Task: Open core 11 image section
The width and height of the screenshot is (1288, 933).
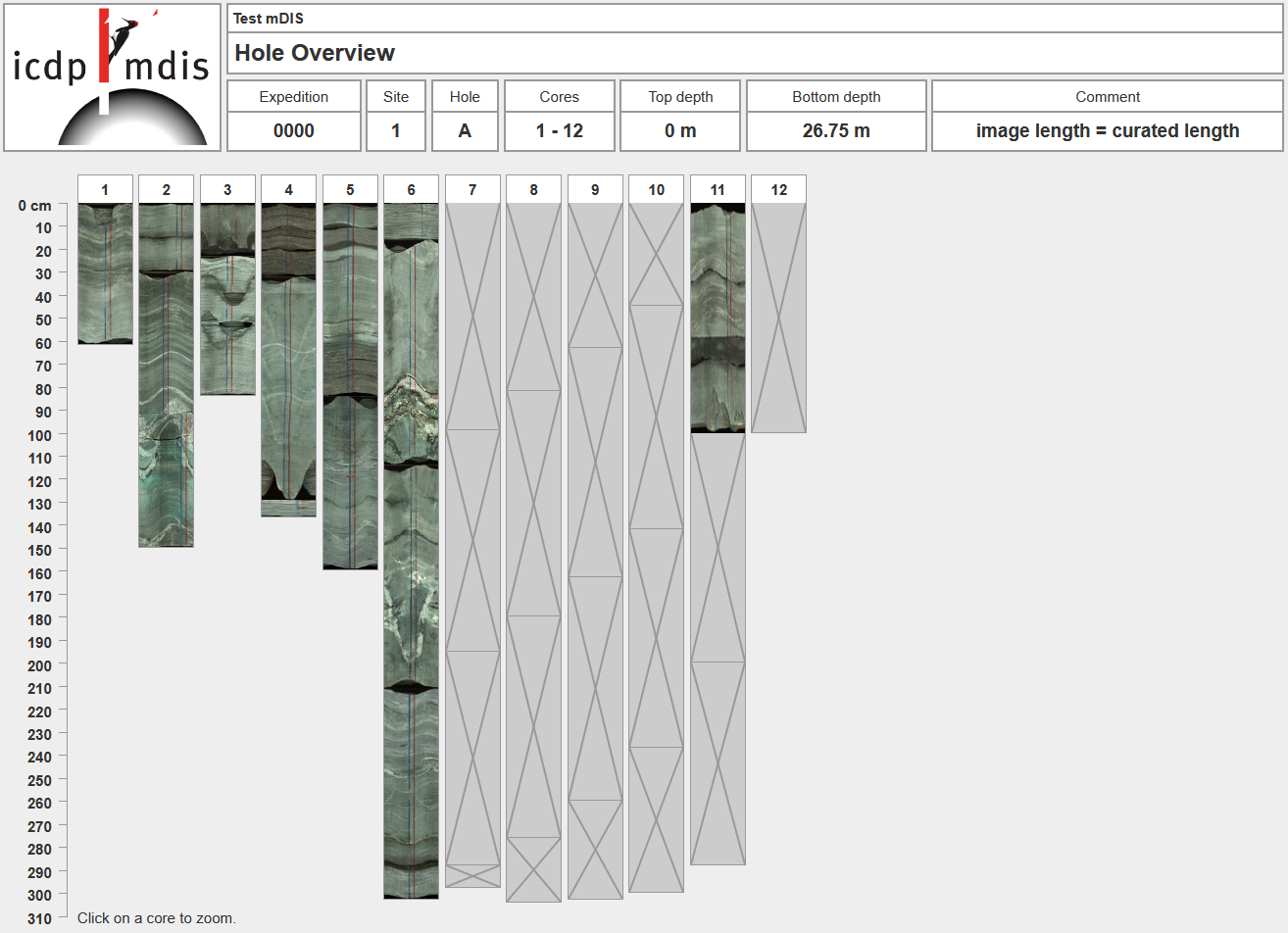Action: click(718, 318)
